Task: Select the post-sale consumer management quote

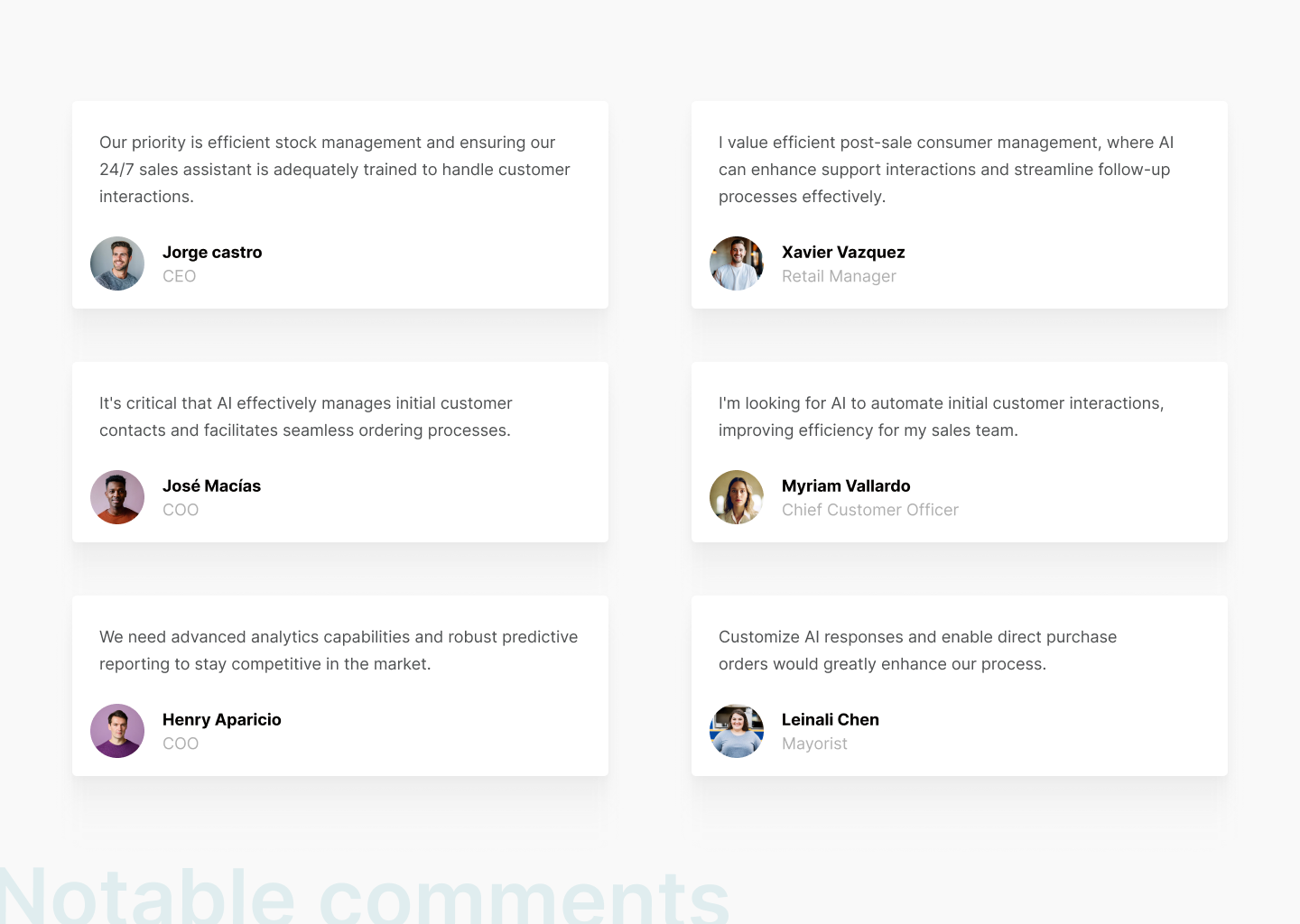Action: click(945, 170)
